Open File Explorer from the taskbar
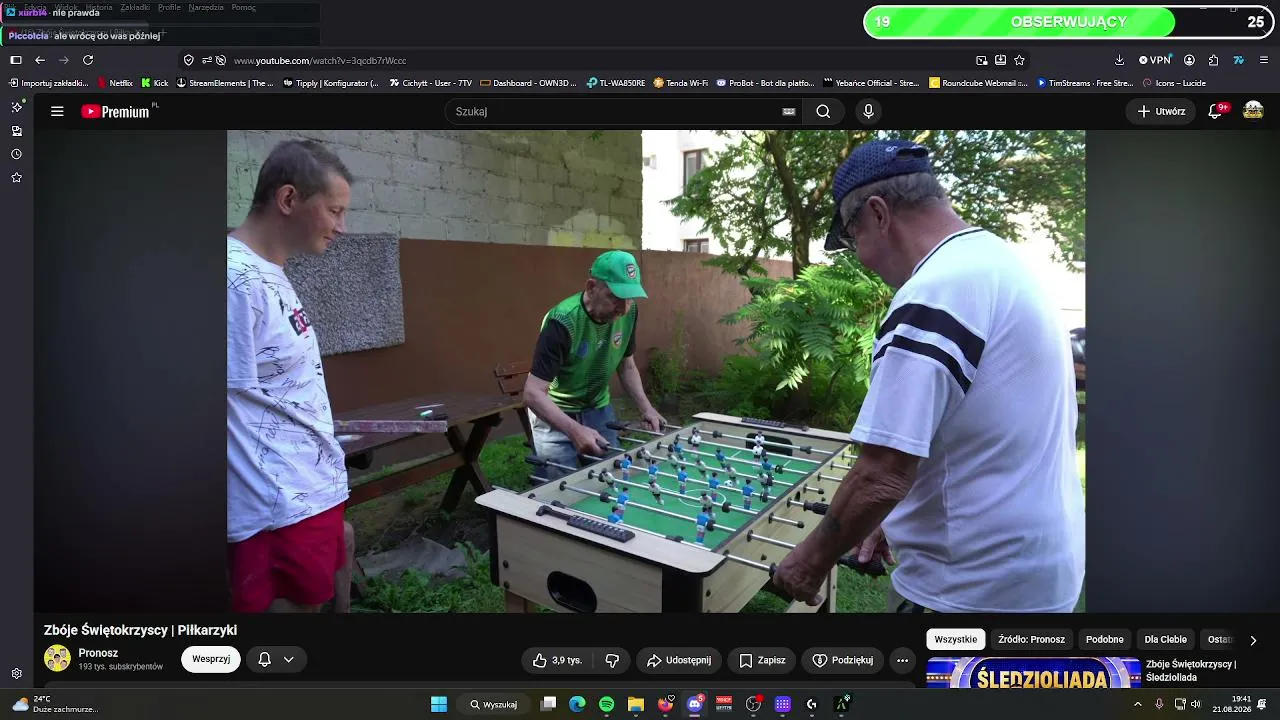Viewport: 1280px width, 720px height. point(635,704)
